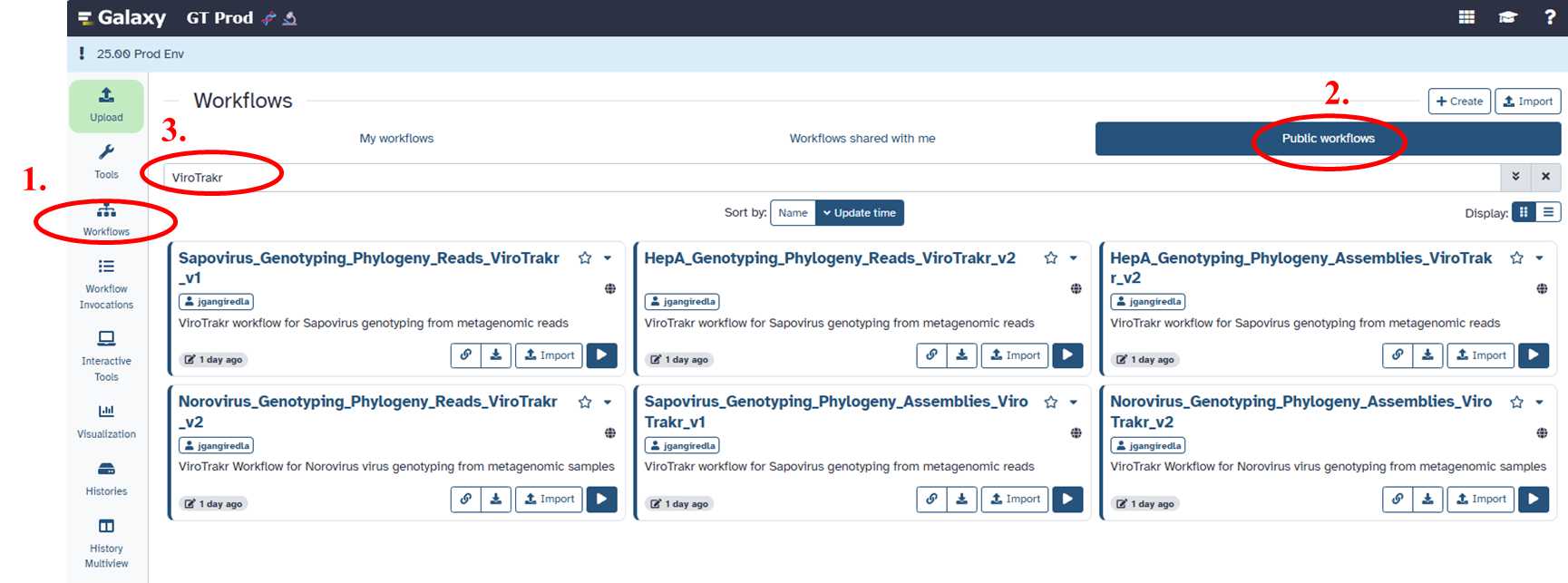This screenshot has width=1568, height=583.
Task: Open Workflow Invocations in the sidebar
Action: [106, 284]
